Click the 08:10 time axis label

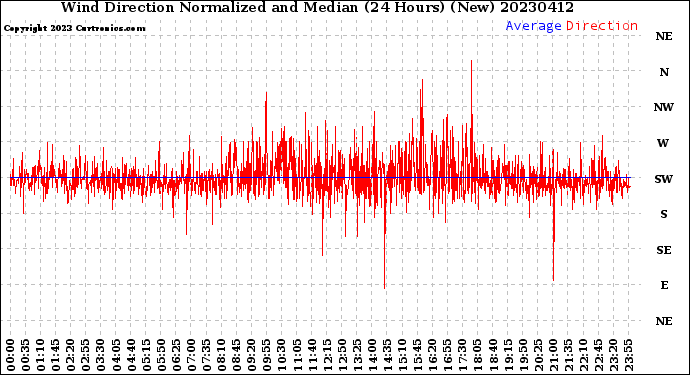222,355
